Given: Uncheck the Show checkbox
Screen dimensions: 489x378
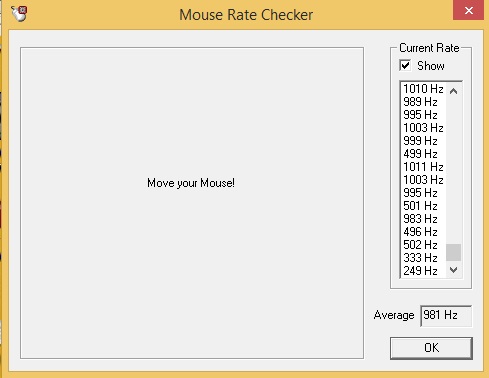Looking at the screenshot, I should point(405,65).
